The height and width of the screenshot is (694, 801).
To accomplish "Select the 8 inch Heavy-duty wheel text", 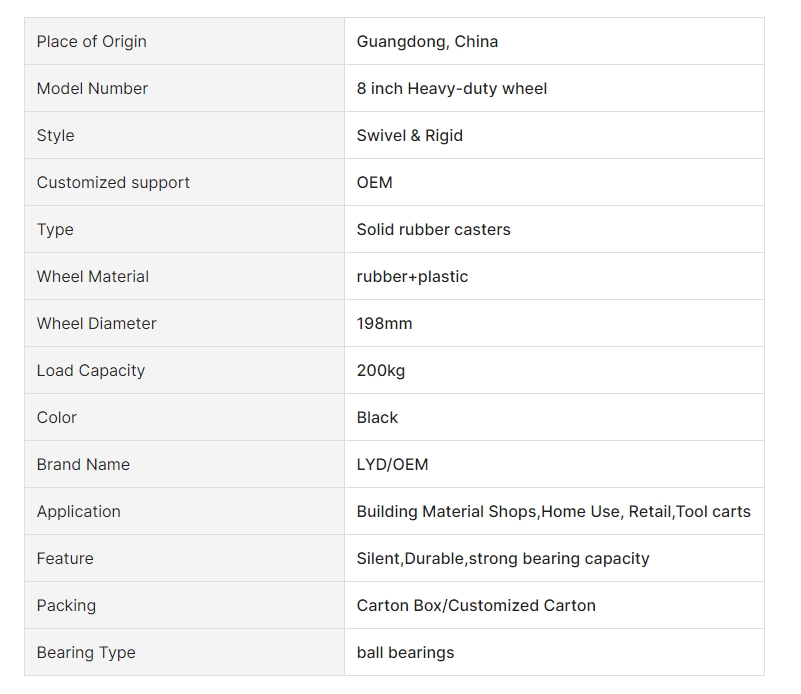I will pyautogui.click(x=452, y=88).
